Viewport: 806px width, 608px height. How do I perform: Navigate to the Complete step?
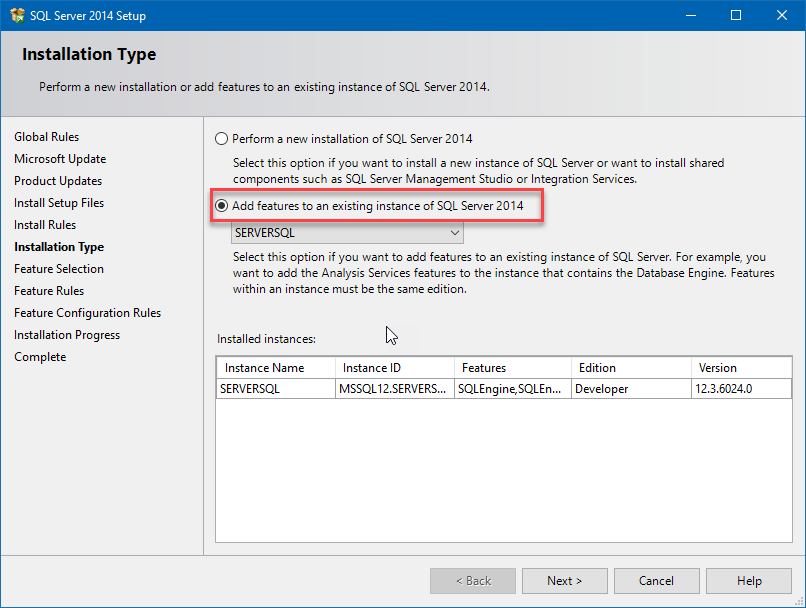pyautogui.click(x=40, y=356)
